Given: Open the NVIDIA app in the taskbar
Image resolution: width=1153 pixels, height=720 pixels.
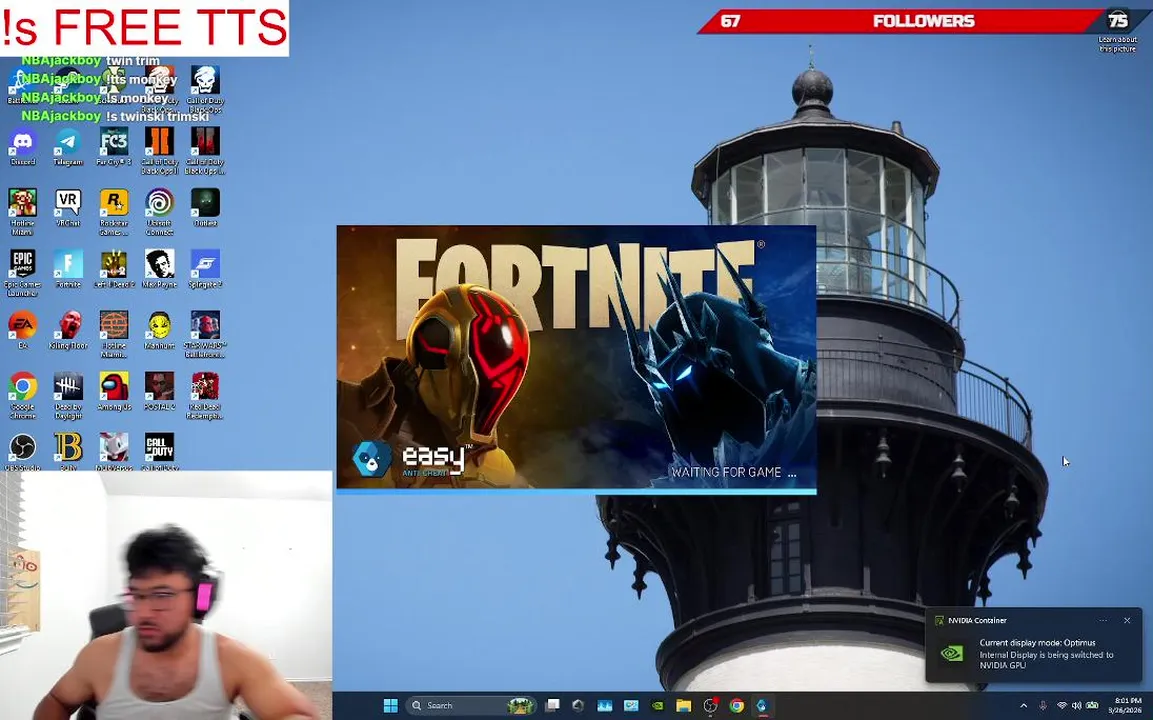Looking at the screenshot, I should pyautogui.click(x=657, y=705).
